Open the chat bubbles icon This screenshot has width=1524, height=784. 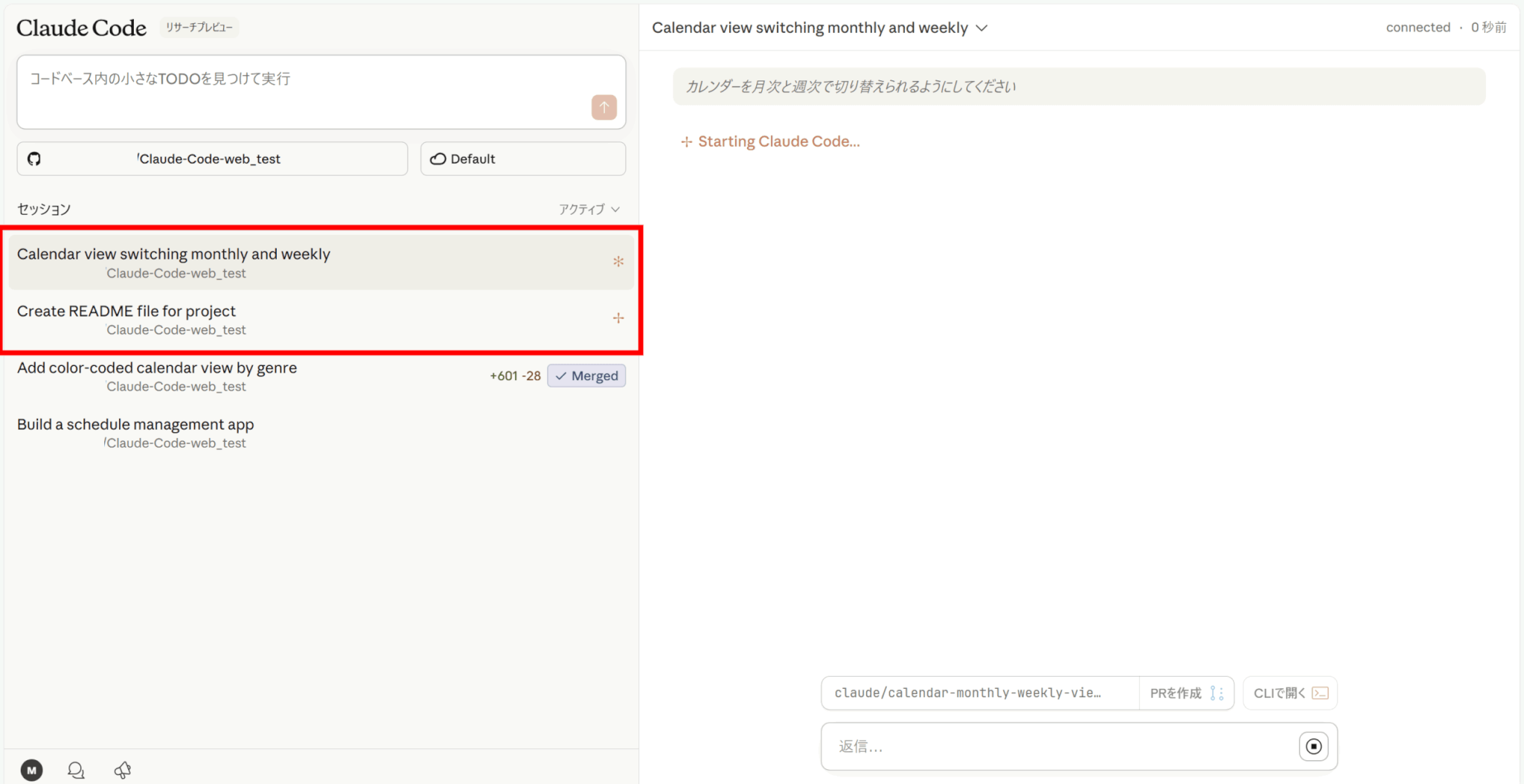tap(76, 770)
